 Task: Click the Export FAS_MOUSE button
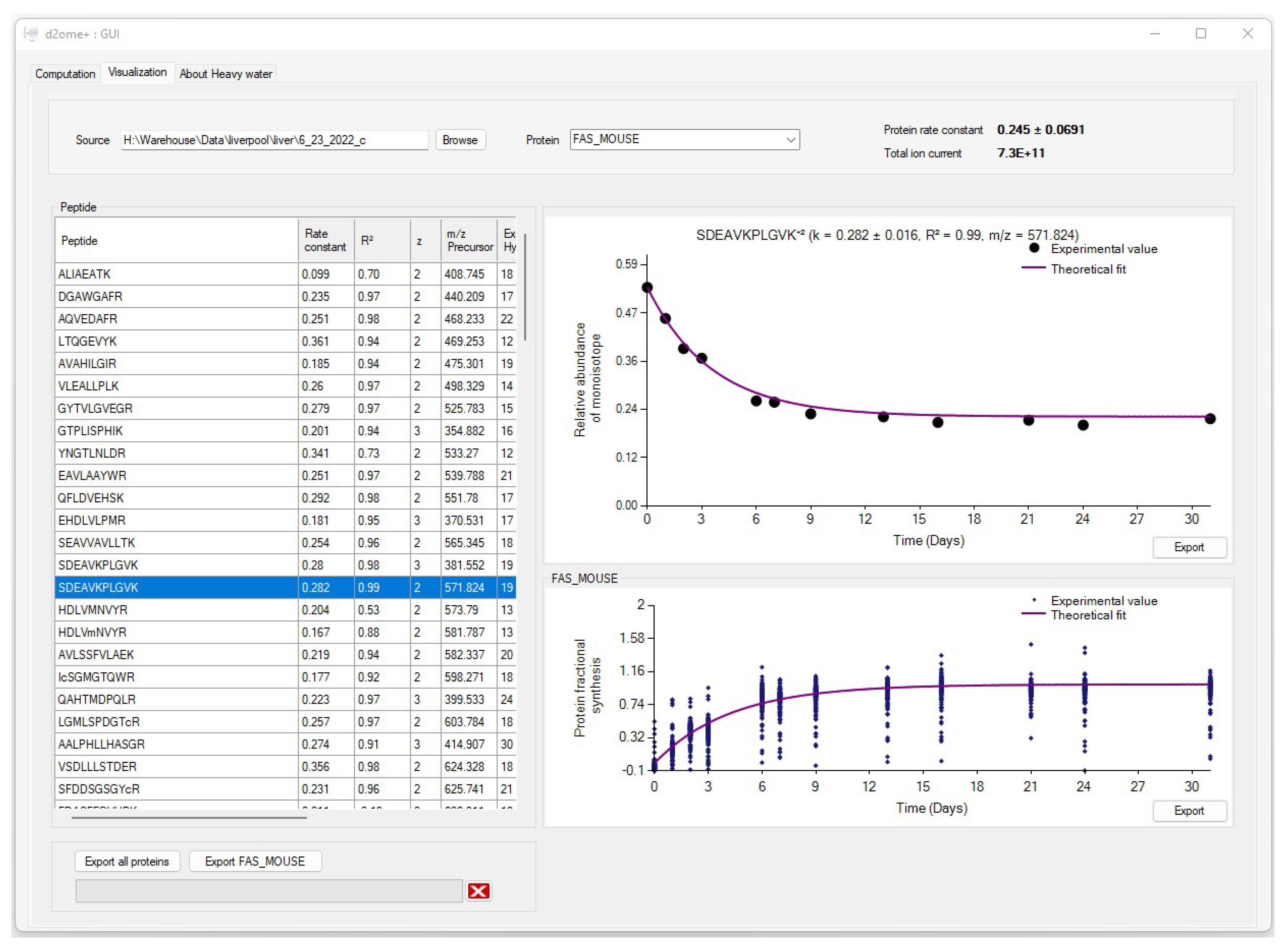click(255, 861)
